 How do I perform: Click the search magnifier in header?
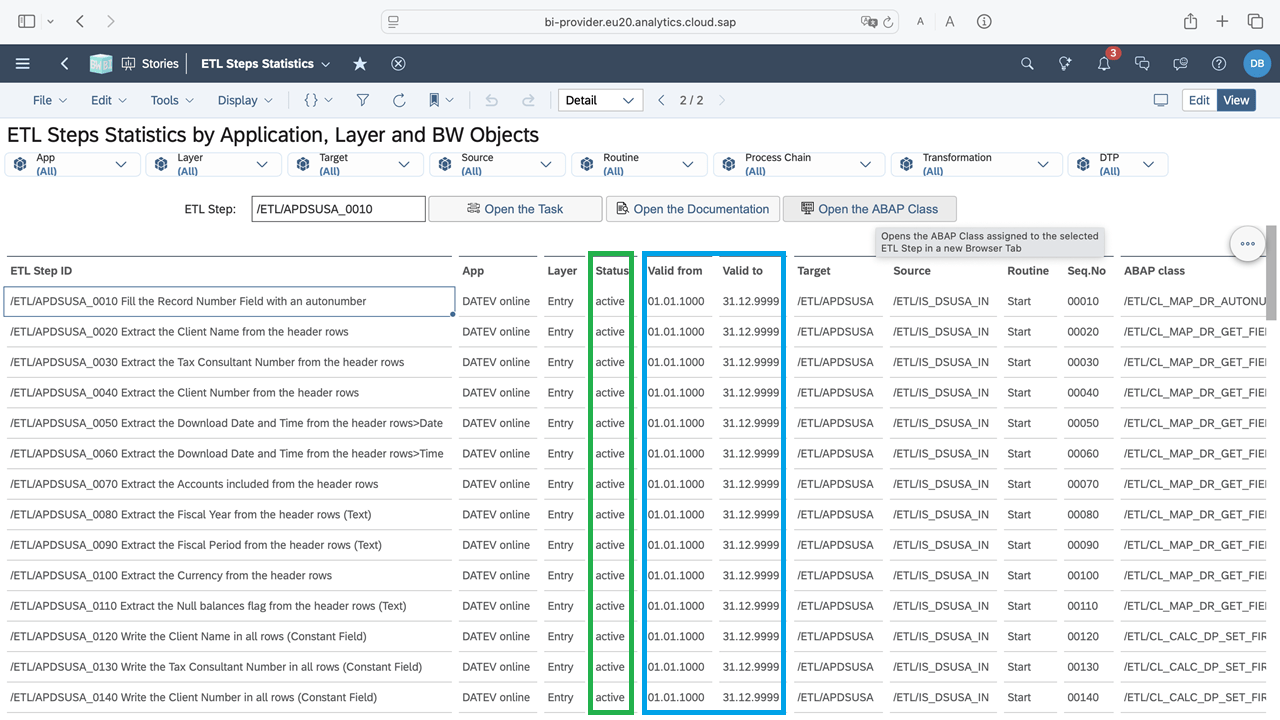pos(1027,64)
